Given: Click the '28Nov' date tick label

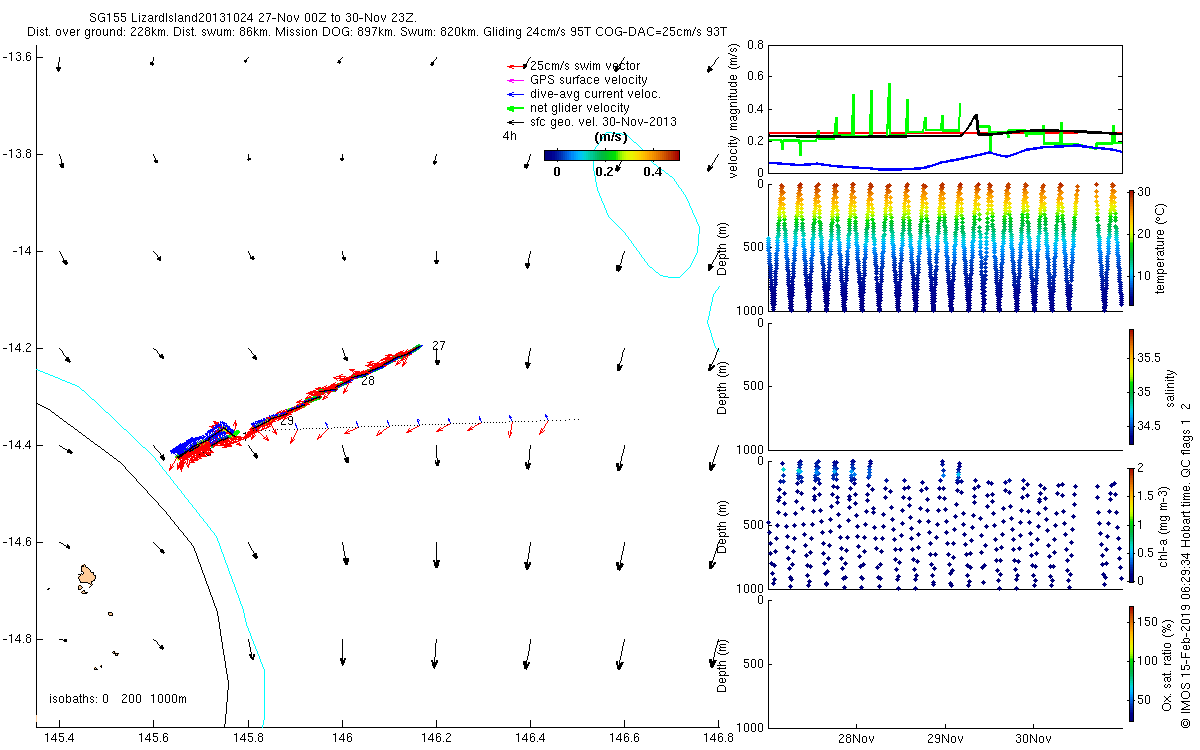Looking at the screenshot, I should (x=857, y=739).
